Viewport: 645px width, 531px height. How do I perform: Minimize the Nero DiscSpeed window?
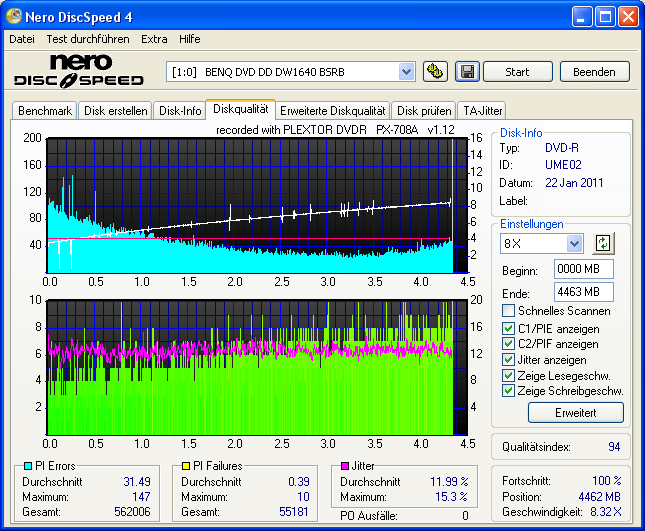point(582,17)
